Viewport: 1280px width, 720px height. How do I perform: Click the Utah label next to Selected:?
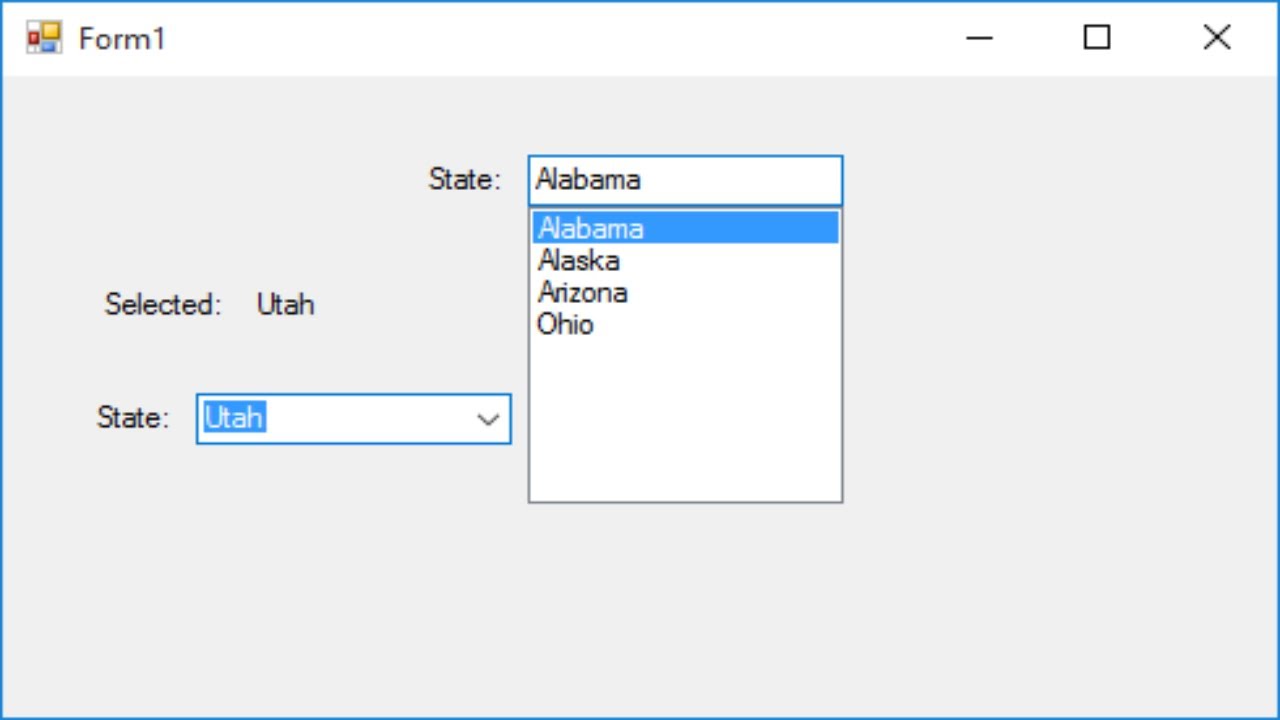286,305
